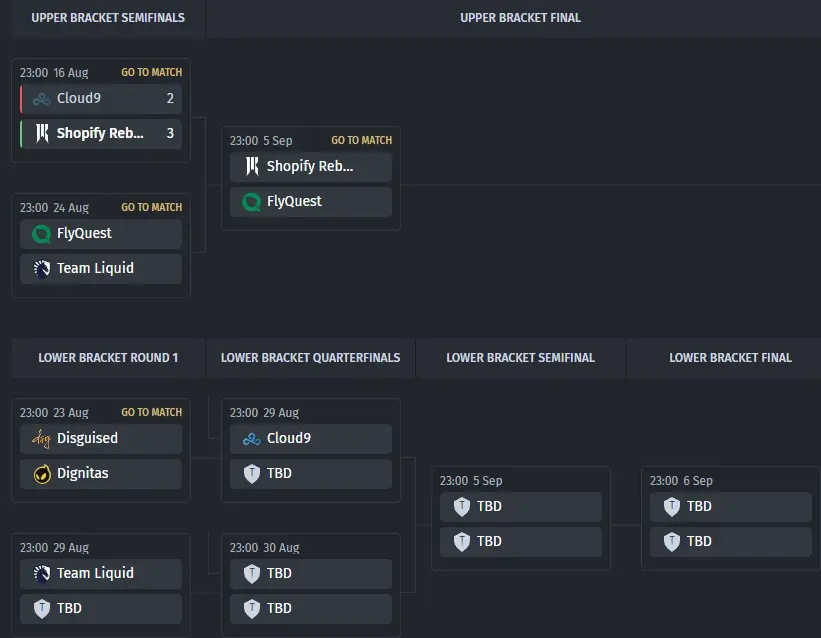Click TBD shield icon below Cloud9 quarterfinal
The height and width of the screenshot is (638, 821).
pyautogui.click(x=252, y=474)
